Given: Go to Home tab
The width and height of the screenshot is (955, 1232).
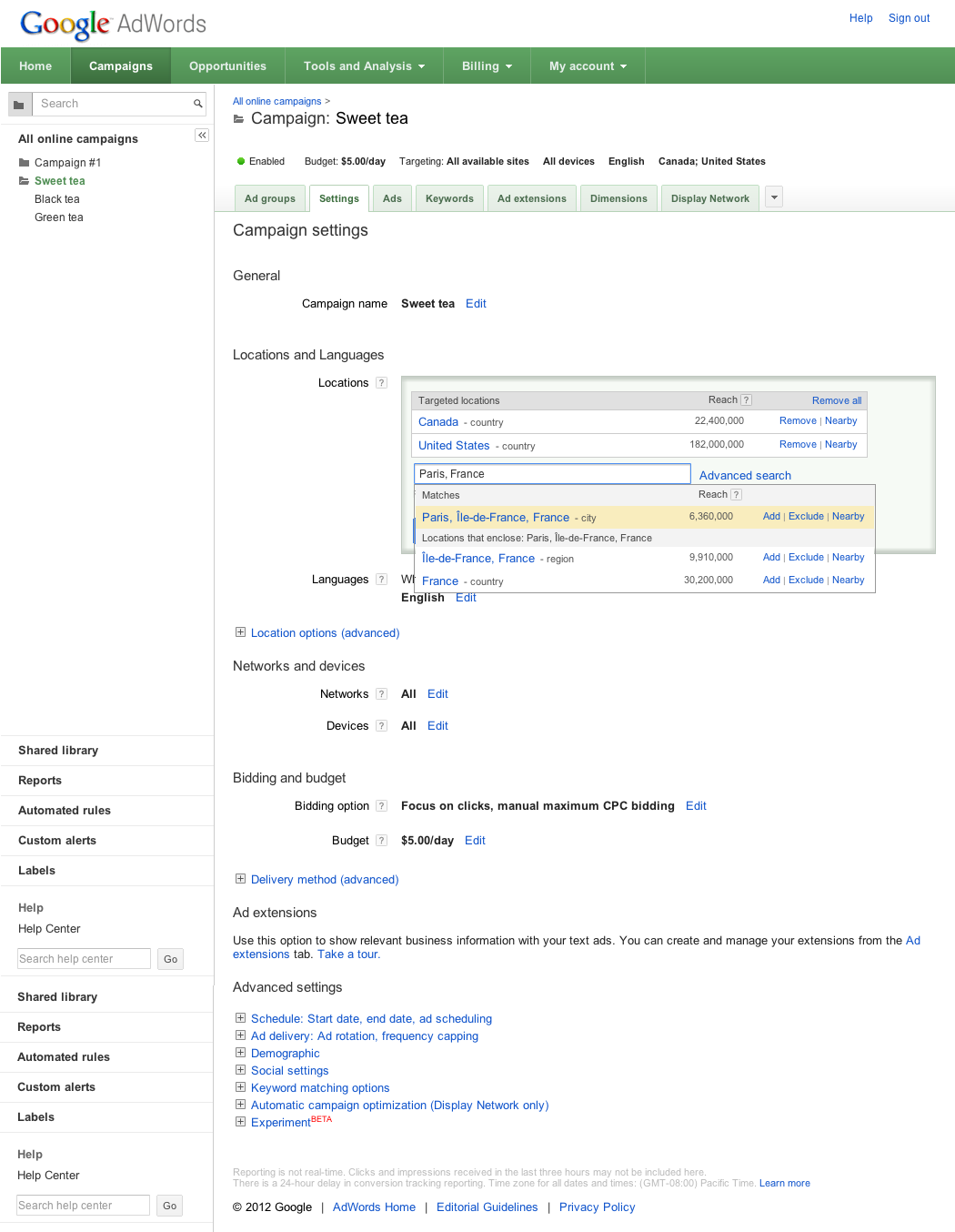Looking at the screenshot, I should click(x=35, y=66).
